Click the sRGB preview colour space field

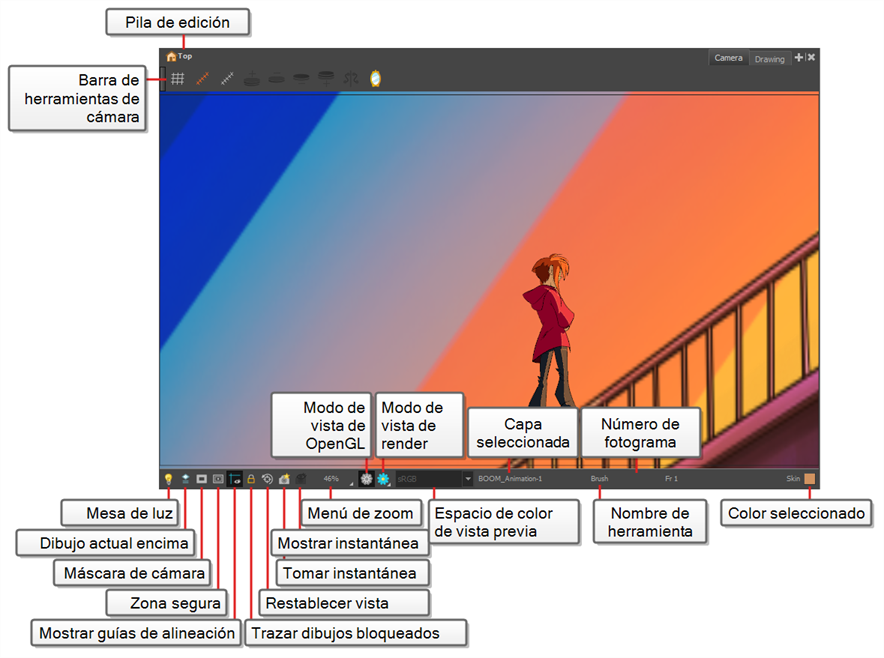[429, 479]
